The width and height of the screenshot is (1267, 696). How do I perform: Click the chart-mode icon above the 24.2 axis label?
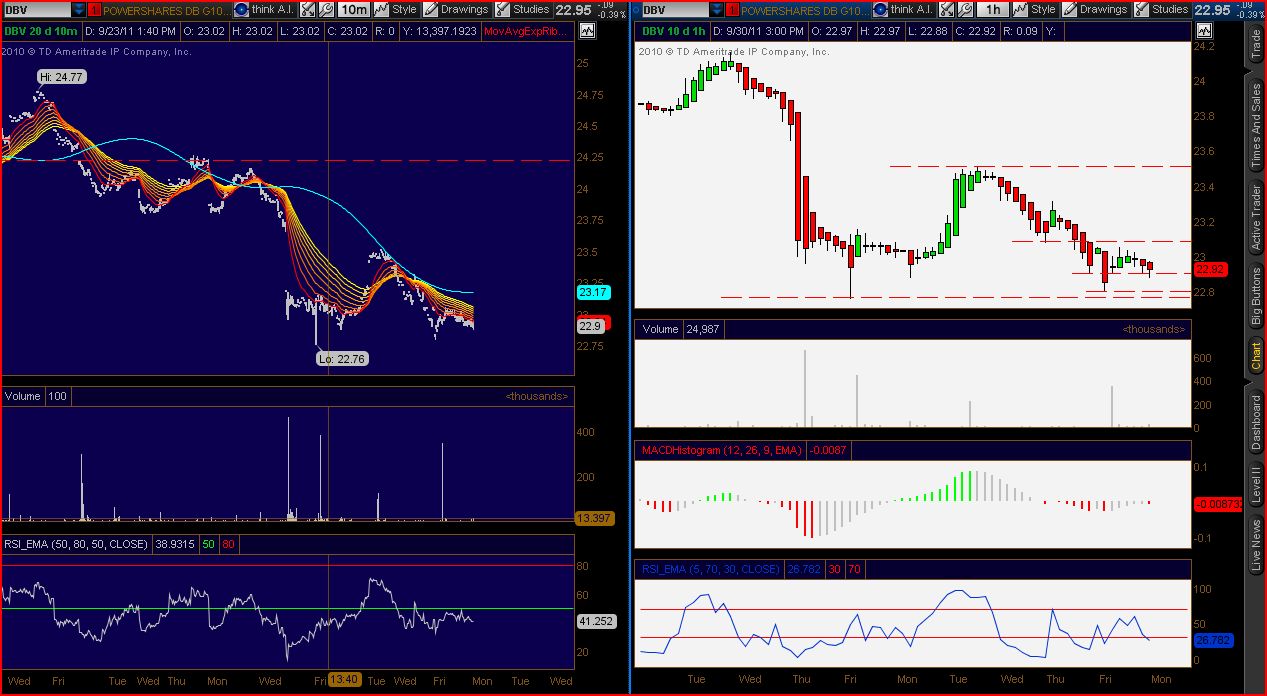pyautogui.click(x=1204, y=31)
